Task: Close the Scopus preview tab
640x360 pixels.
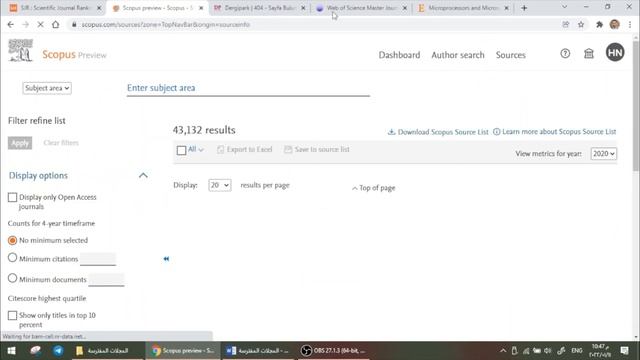Action: 201,8
